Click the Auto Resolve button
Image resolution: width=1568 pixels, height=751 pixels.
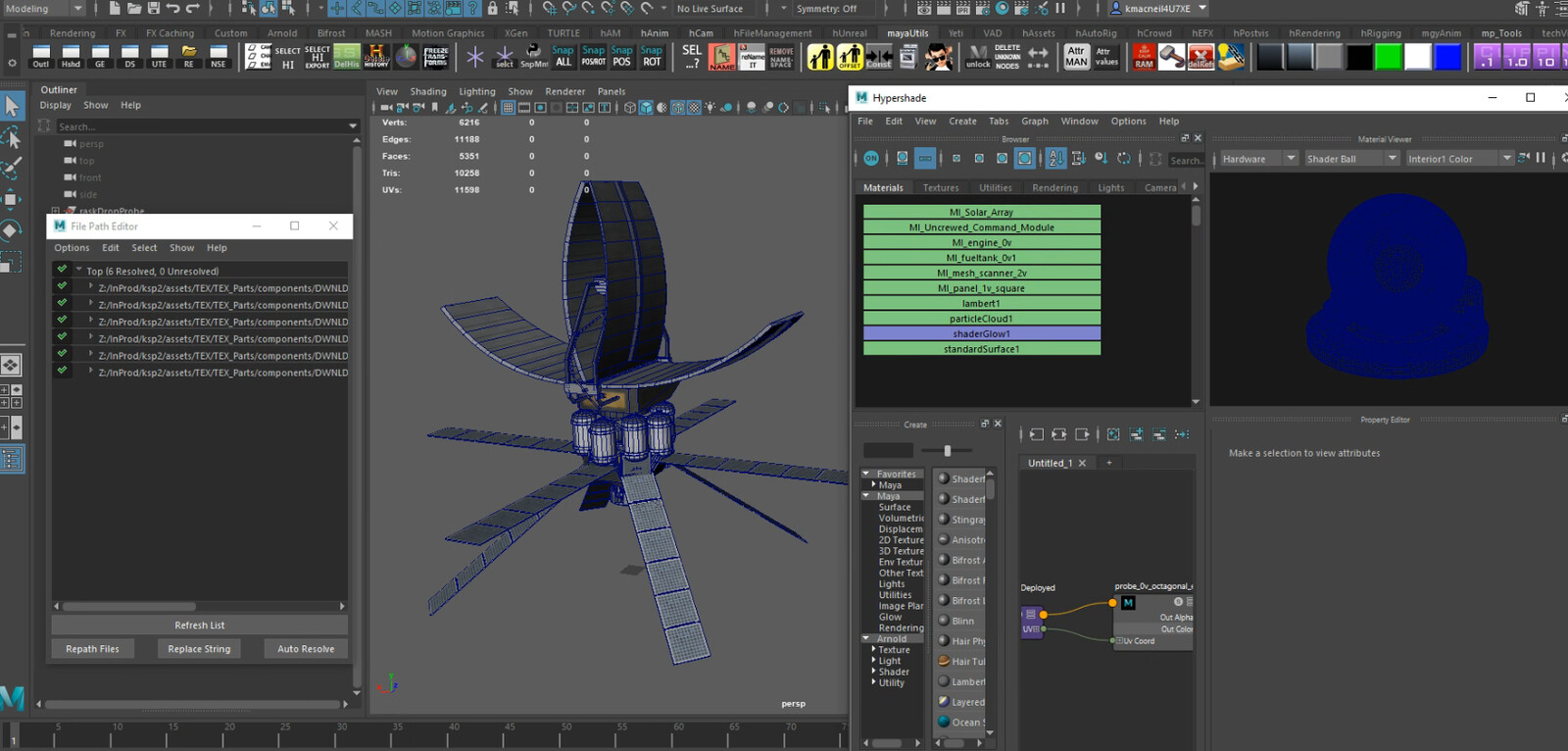[306, 649]
